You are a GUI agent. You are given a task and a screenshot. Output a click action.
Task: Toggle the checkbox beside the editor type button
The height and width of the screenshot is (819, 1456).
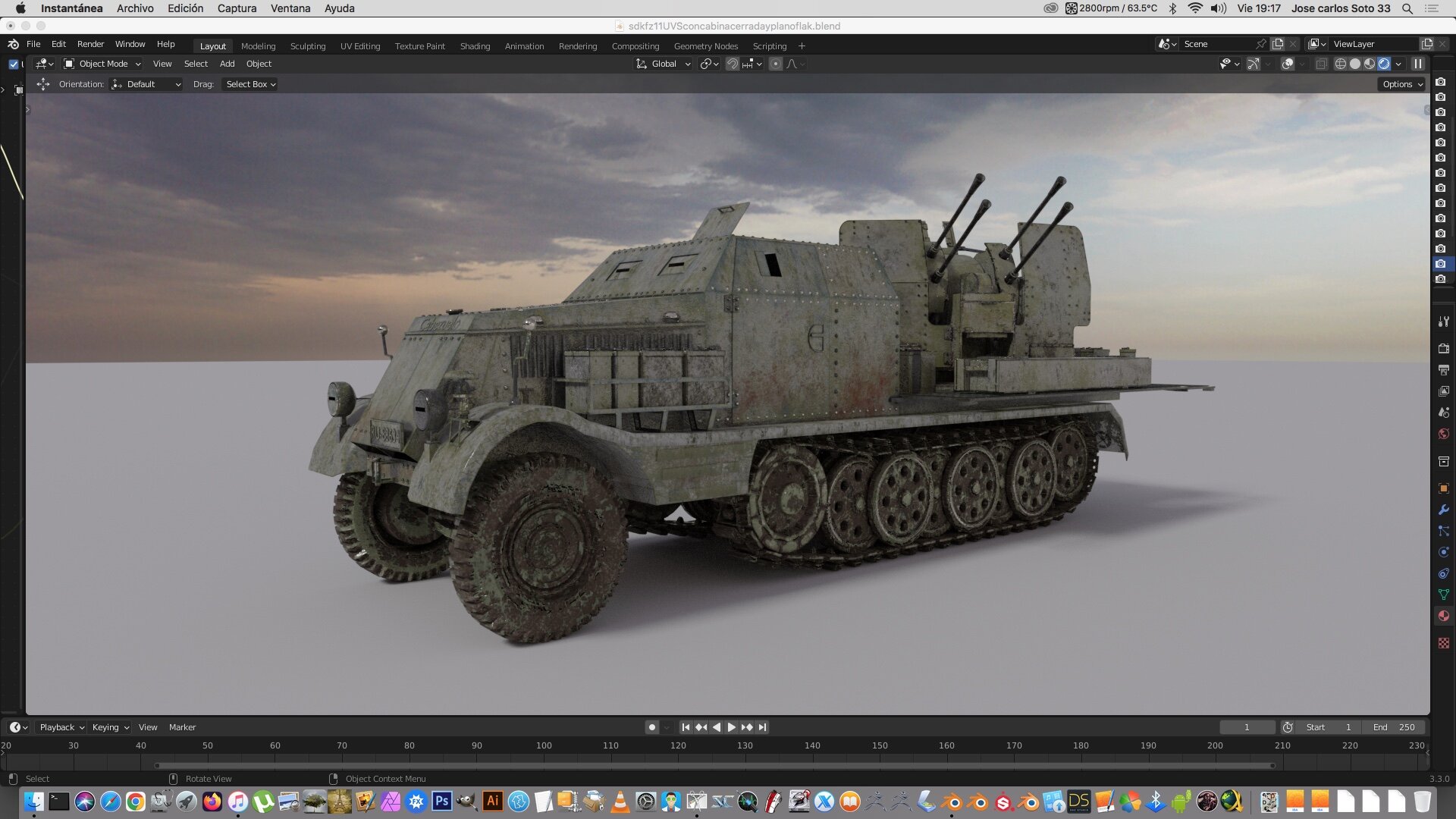coord(13,64)
